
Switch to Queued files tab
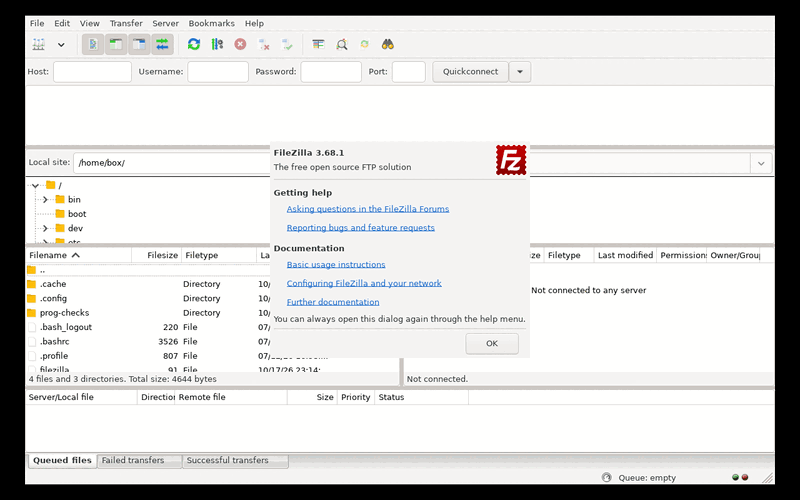point(62,460)
